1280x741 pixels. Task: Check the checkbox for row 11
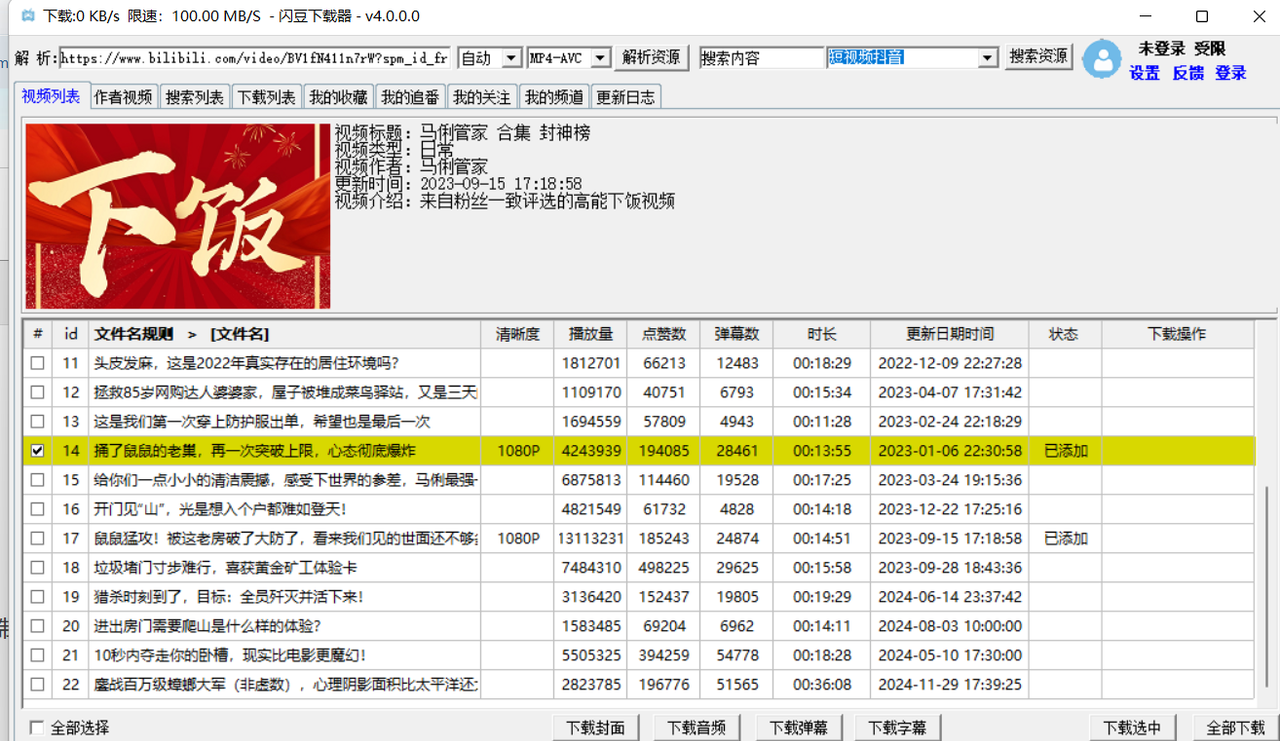tap(37, 363)
